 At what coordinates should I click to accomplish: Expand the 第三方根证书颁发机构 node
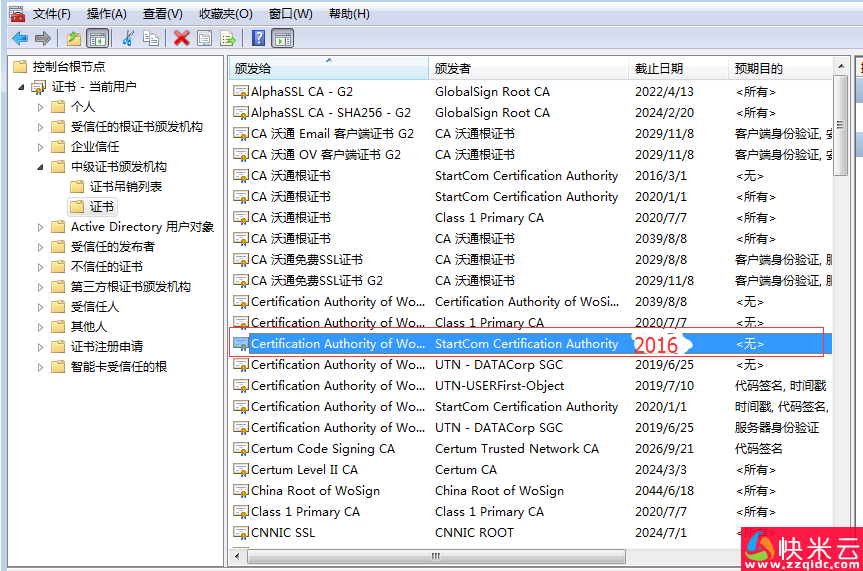coord(40,287)
